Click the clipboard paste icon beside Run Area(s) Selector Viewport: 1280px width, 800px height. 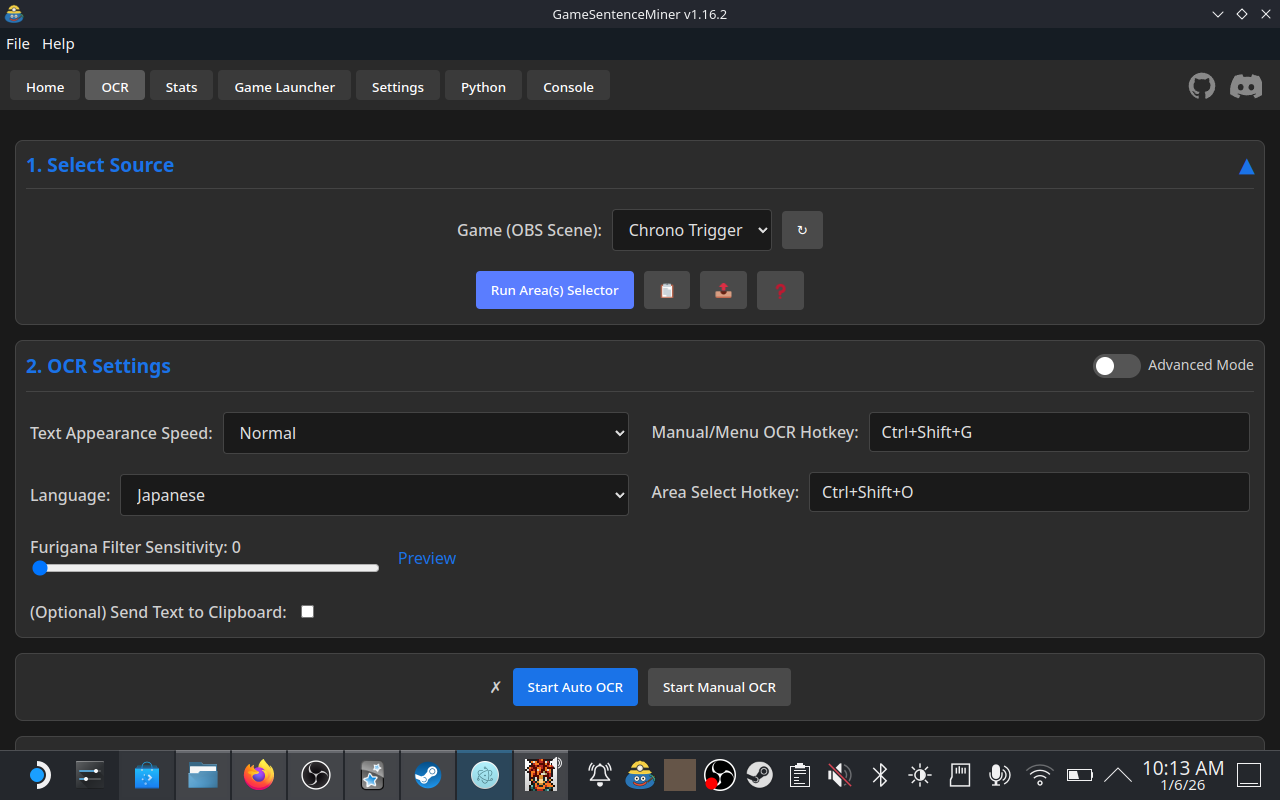point(666,290)
